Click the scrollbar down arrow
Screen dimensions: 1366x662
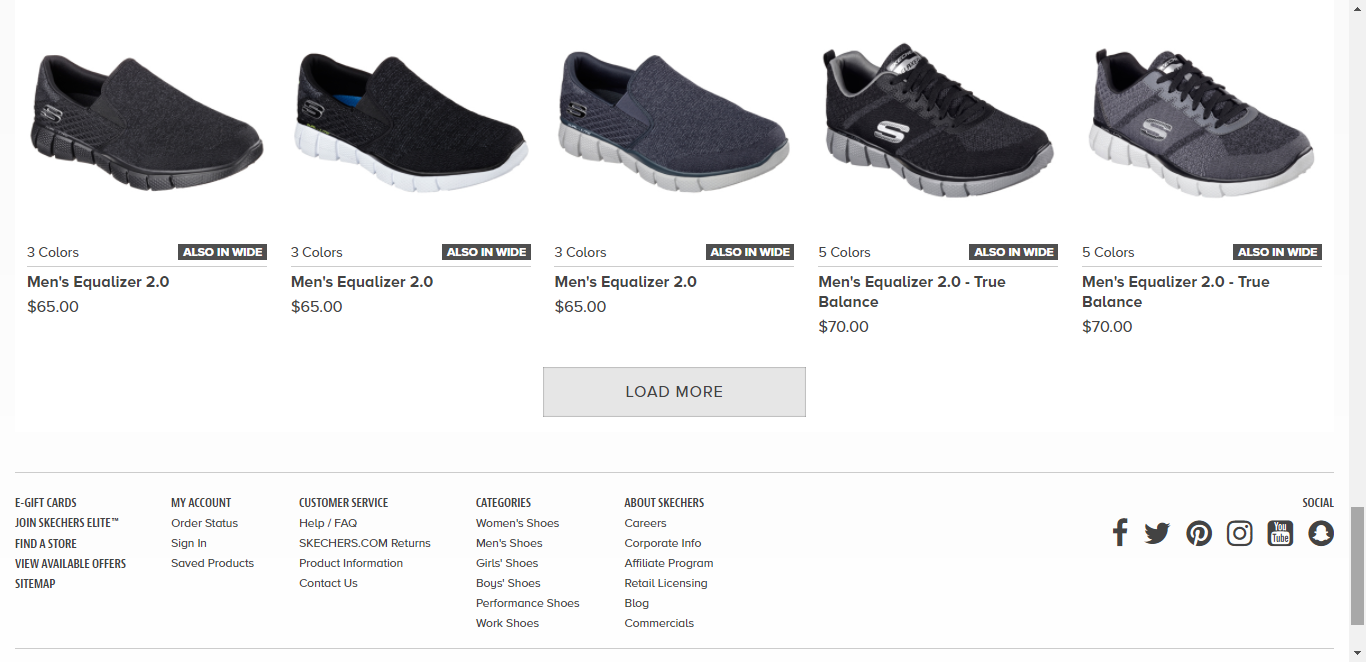click(1357, 653)
